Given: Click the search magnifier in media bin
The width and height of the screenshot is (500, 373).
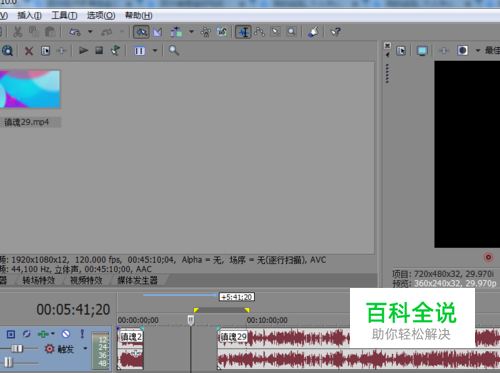Looking at the screenshot, I should click(174, 51).
